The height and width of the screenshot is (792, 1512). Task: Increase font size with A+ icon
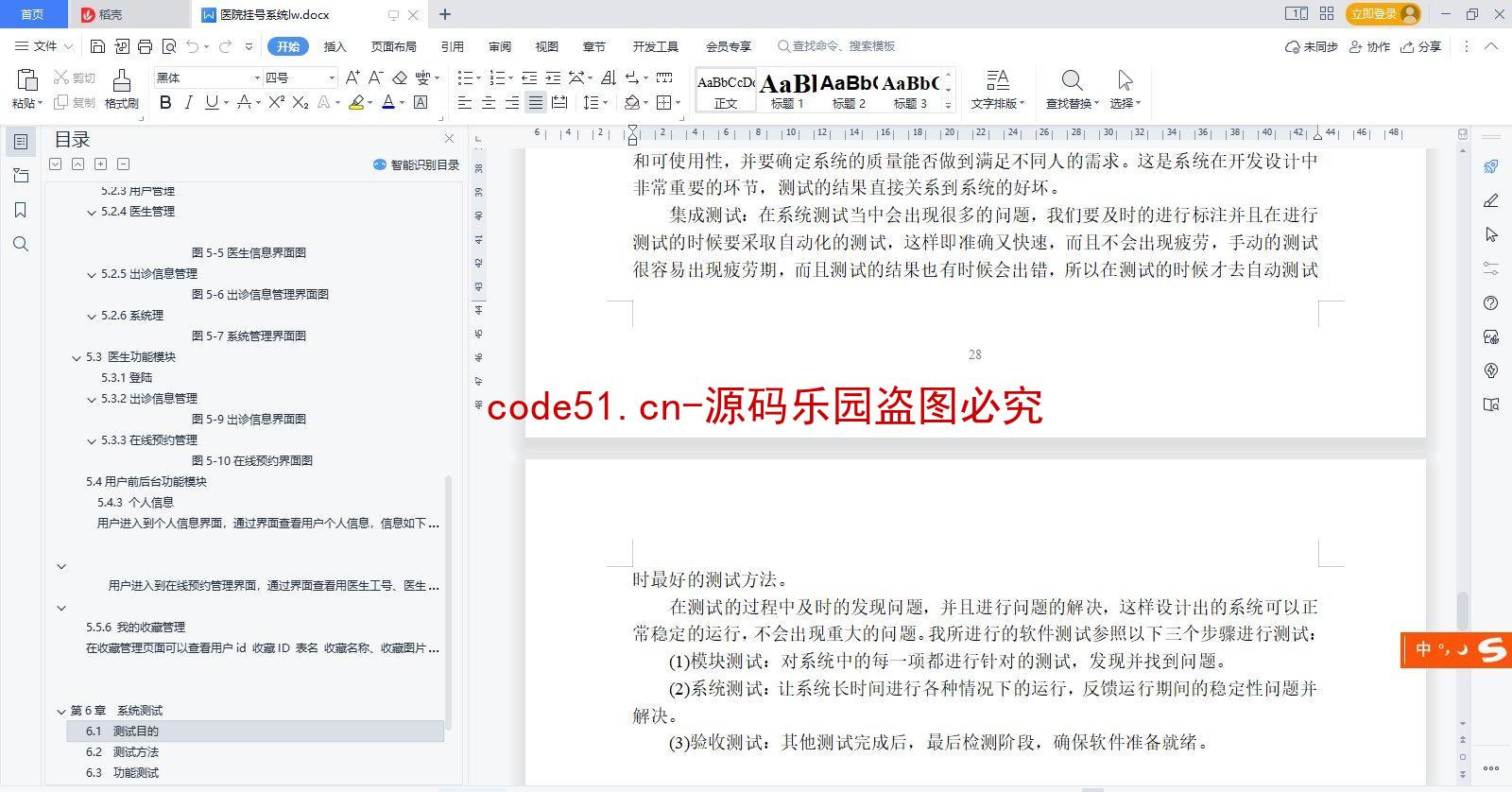[352, 77]
